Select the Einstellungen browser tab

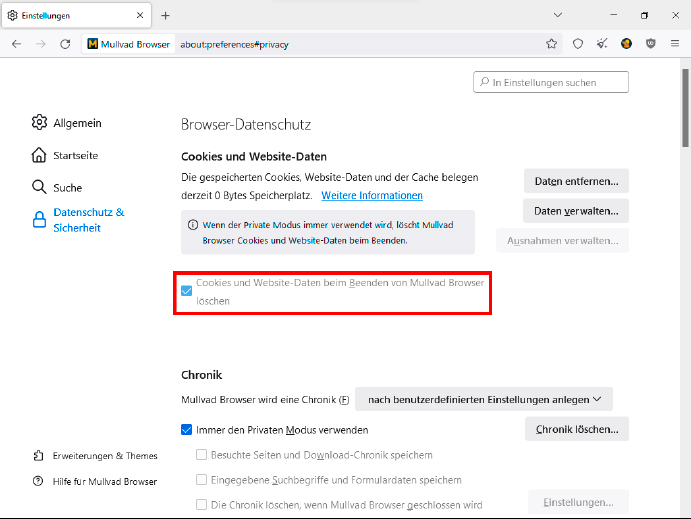click(77, 15)
